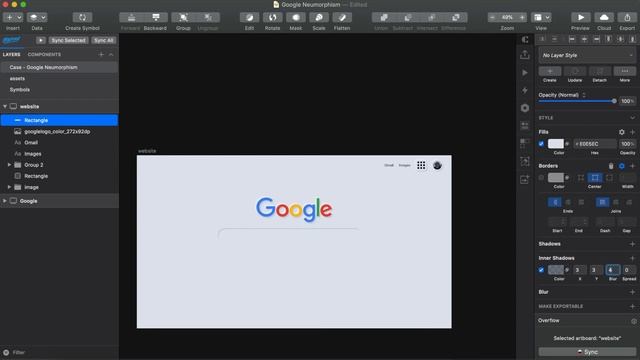Toggle the Borders enabled checkbox
The image size is (640, 360).
[x=541, y=178]
